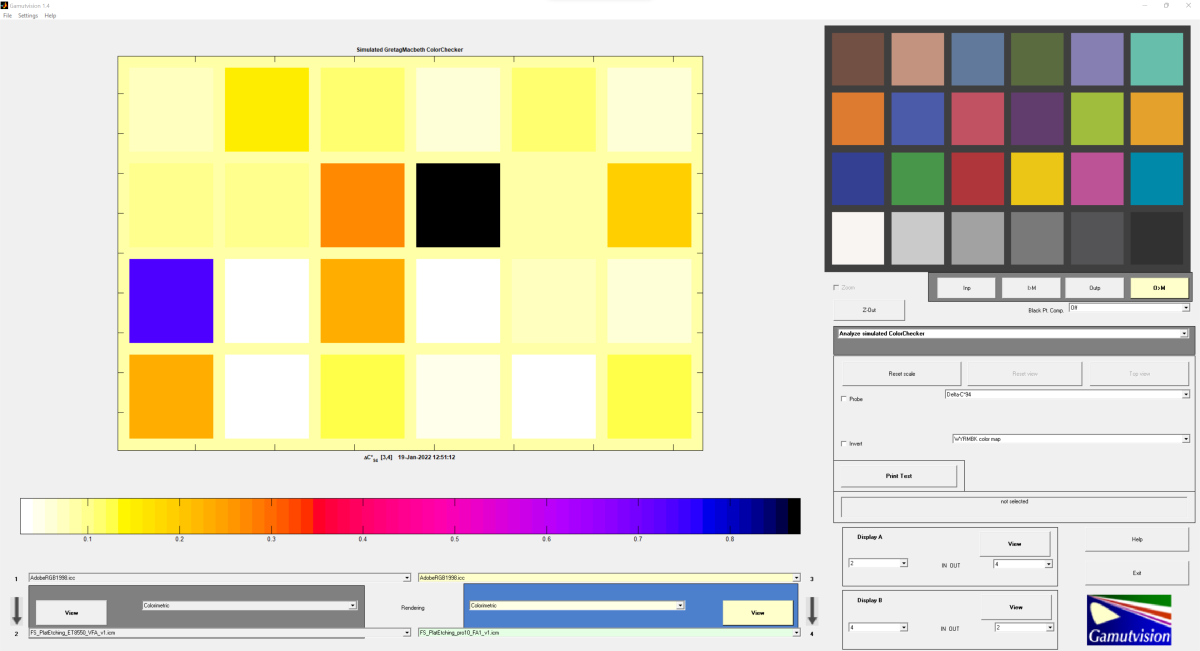Click the Print Test button
The height and width of the screenshot is (651, 1200).
click(x=898, y=476)
